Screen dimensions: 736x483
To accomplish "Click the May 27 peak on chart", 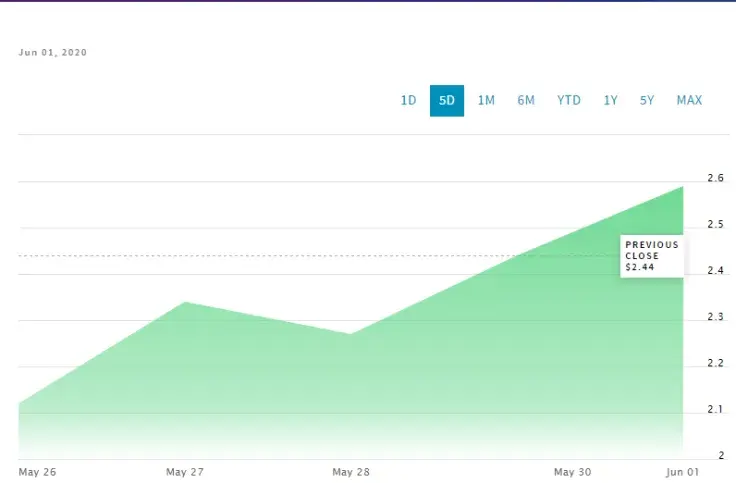I will click(186, 302).
